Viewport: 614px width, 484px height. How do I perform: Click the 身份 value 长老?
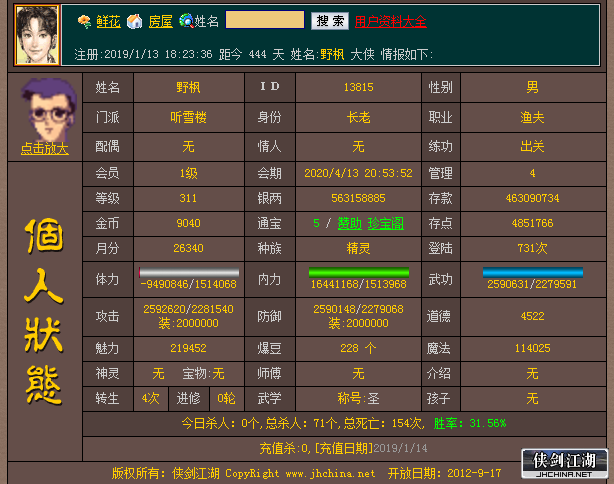click(358, 117)
